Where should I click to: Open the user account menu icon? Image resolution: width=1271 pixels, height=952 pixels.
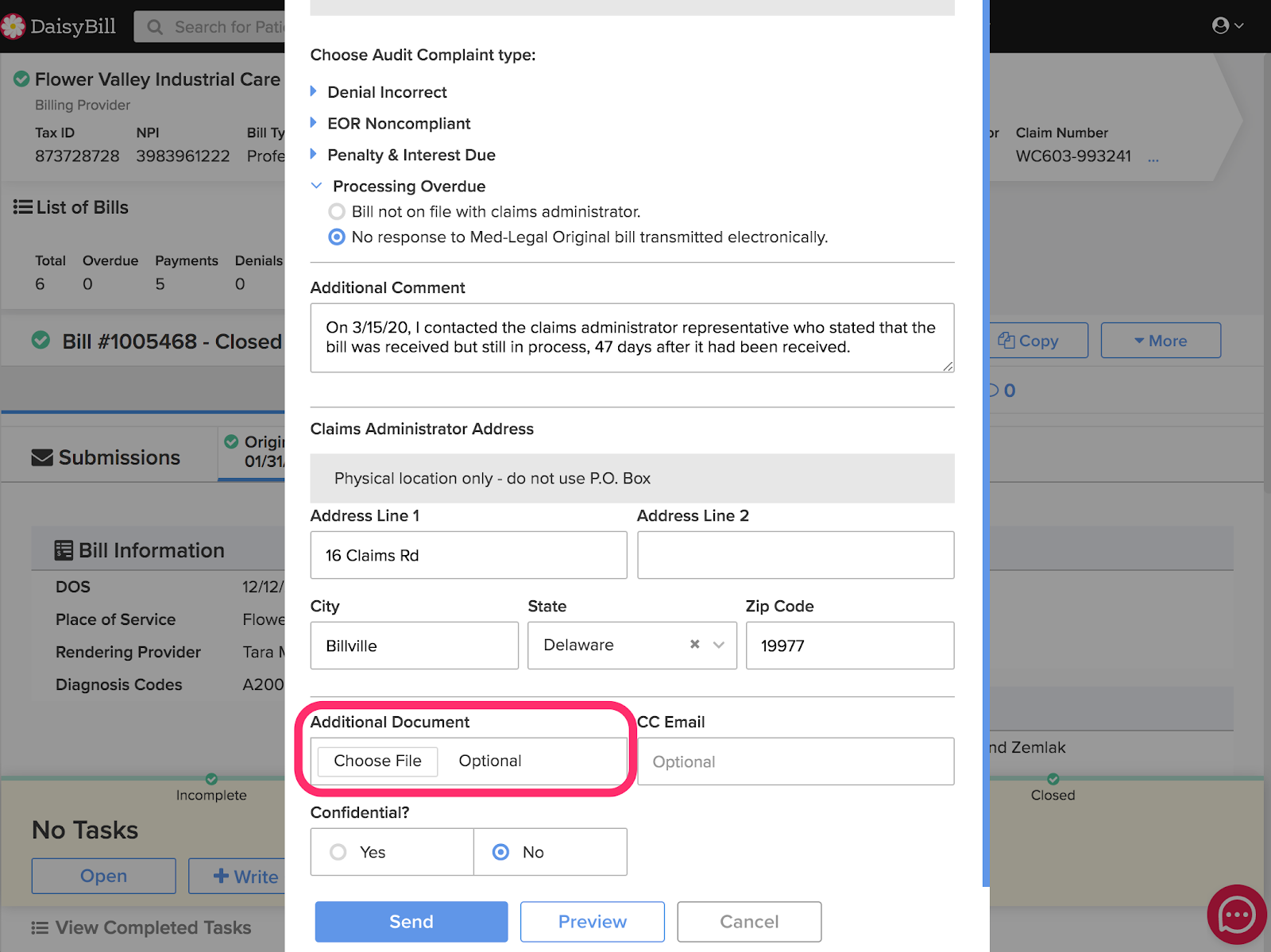pyautogui.click(x=1227, y=25)
